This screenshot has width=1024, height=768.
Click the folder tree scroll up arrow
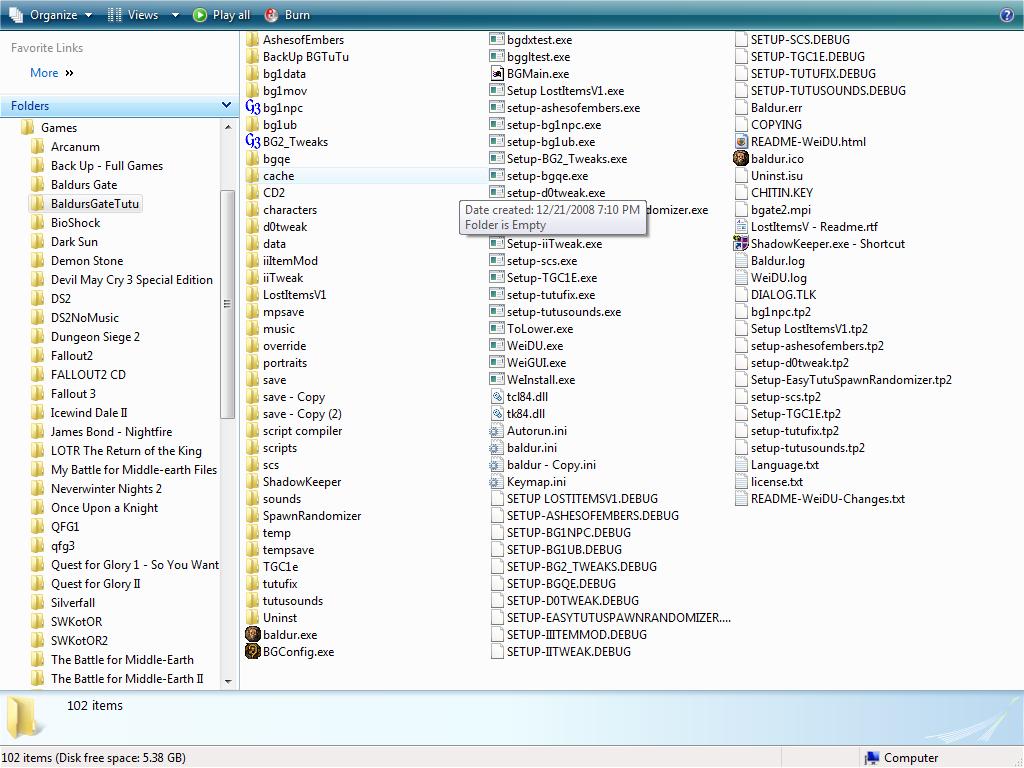(227, 127)
